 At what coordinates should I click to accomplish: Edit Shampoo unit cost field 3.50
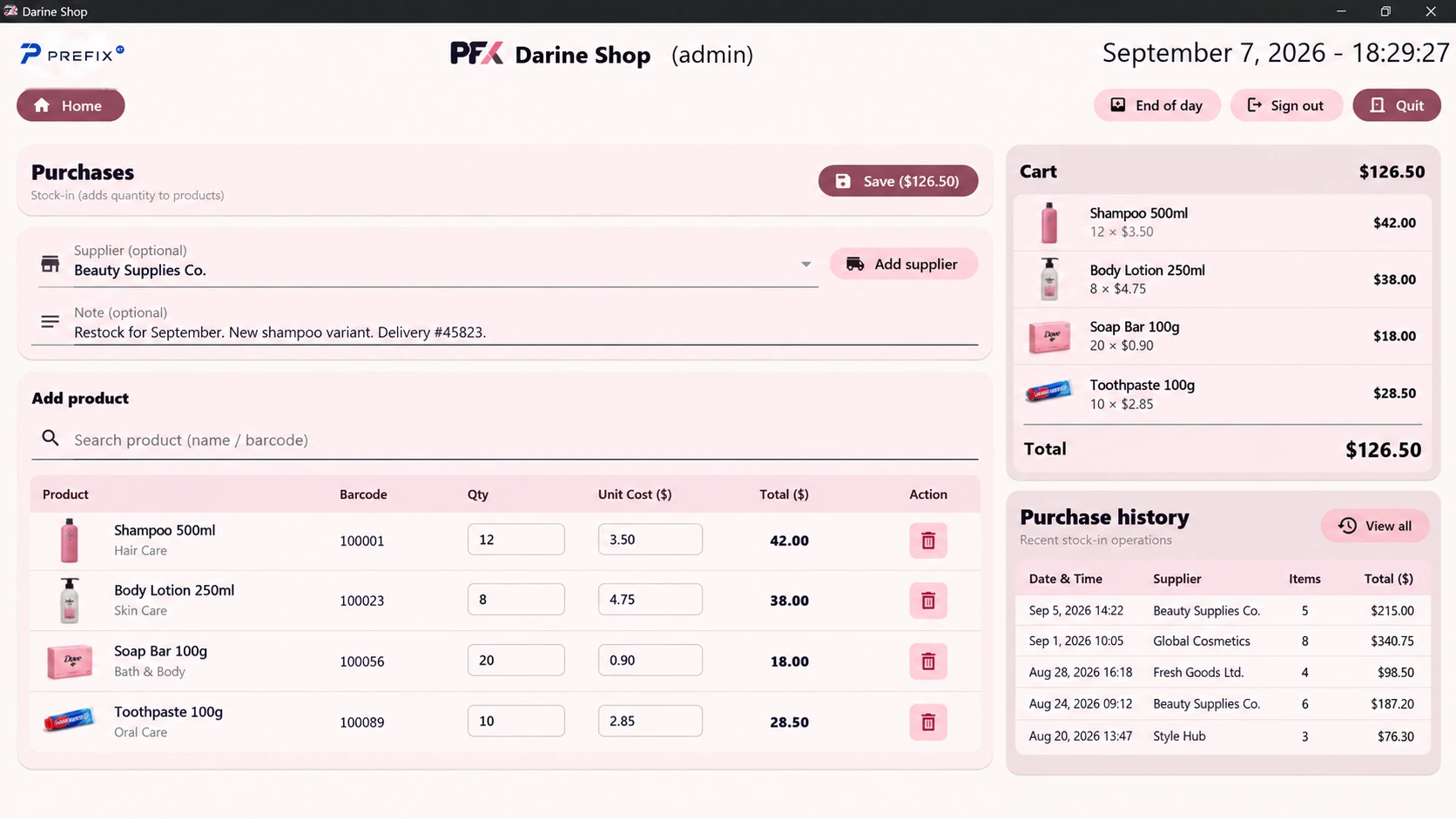[650, 540]
